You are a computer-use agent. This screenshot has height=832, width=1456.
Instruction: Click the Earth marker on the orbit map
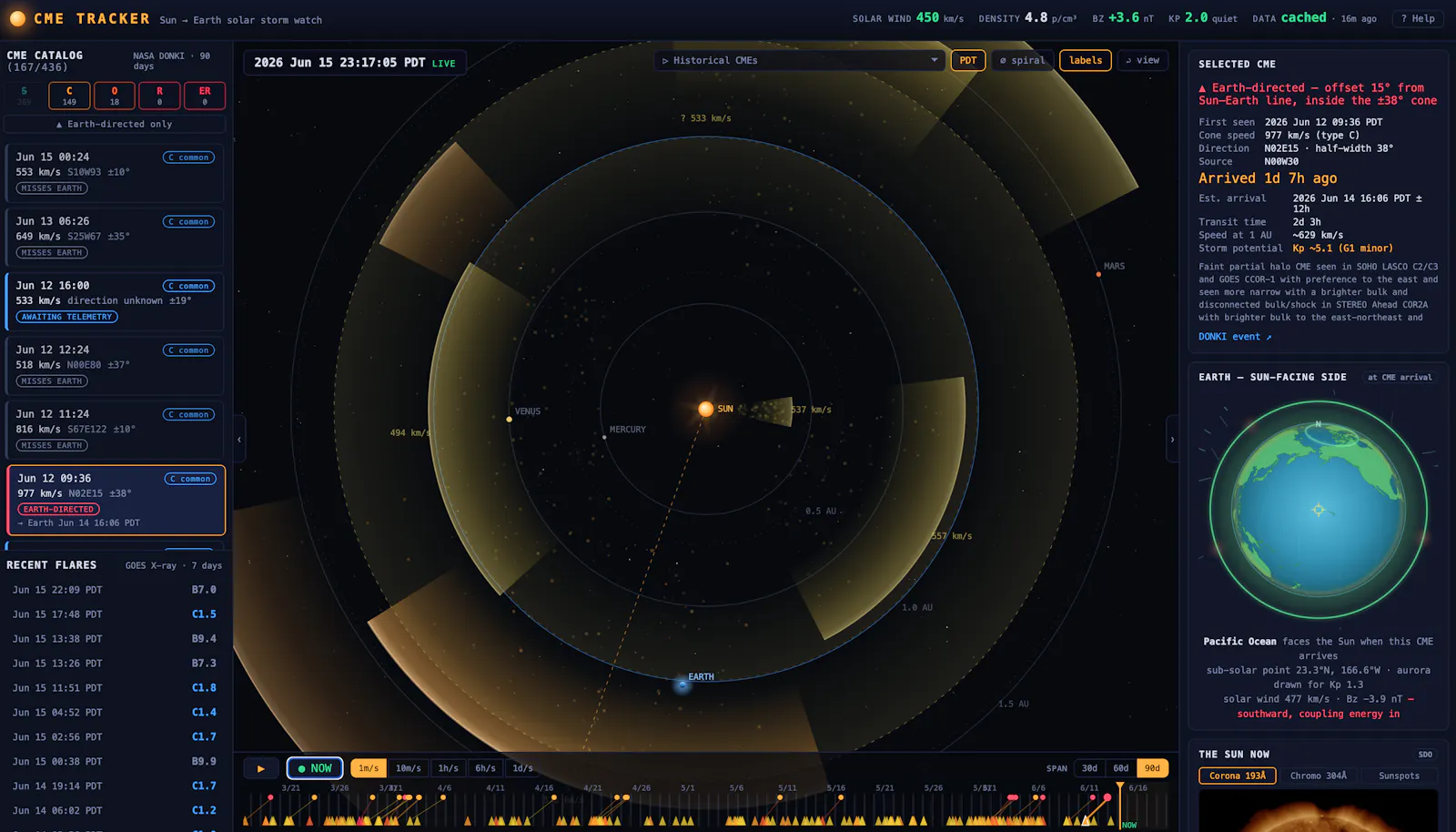[682, 685]
